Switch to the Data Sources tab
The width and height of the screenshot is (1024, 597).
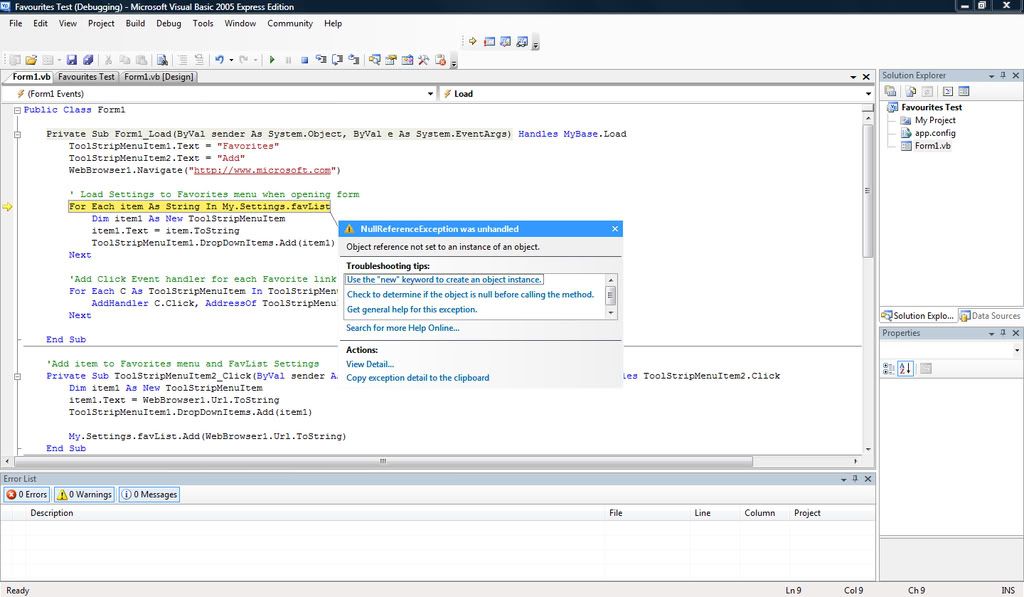tap(990, 315)
